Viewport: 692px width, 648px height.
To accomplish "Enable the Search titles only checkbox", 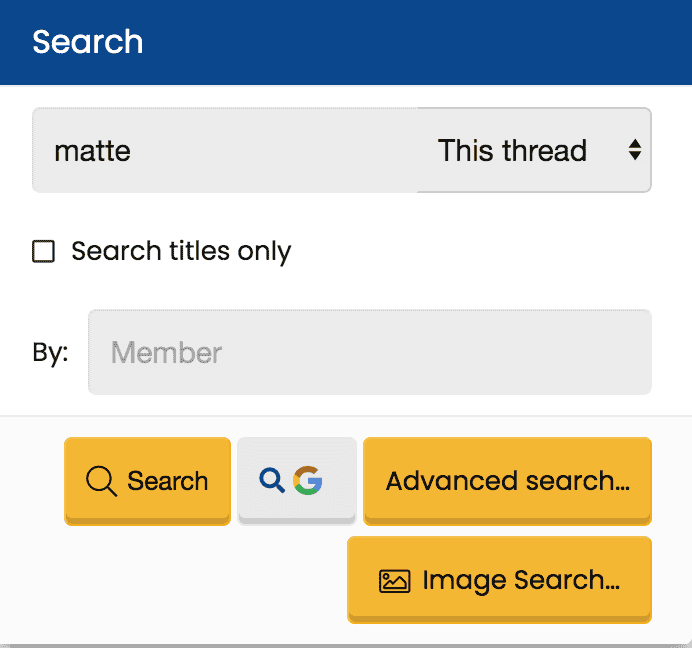I will [x=43, y=252].
